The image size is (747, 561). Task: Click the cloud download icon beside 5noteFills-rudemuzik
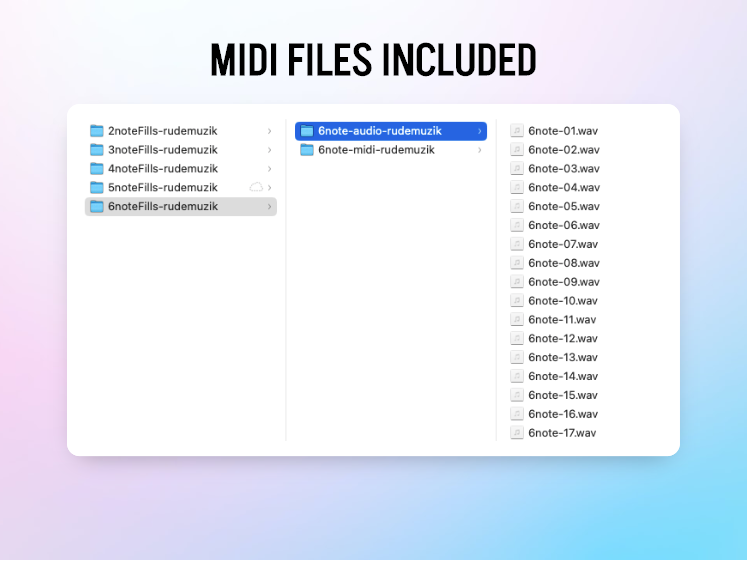(256, 187)
